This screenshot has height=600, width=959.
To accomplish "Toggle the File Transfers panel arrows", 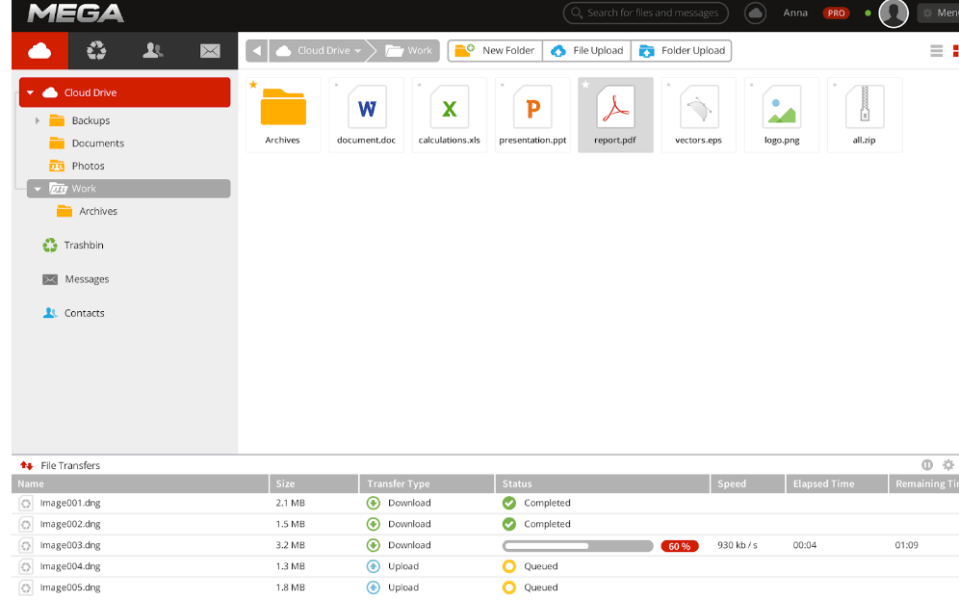I will pos(26,466).
